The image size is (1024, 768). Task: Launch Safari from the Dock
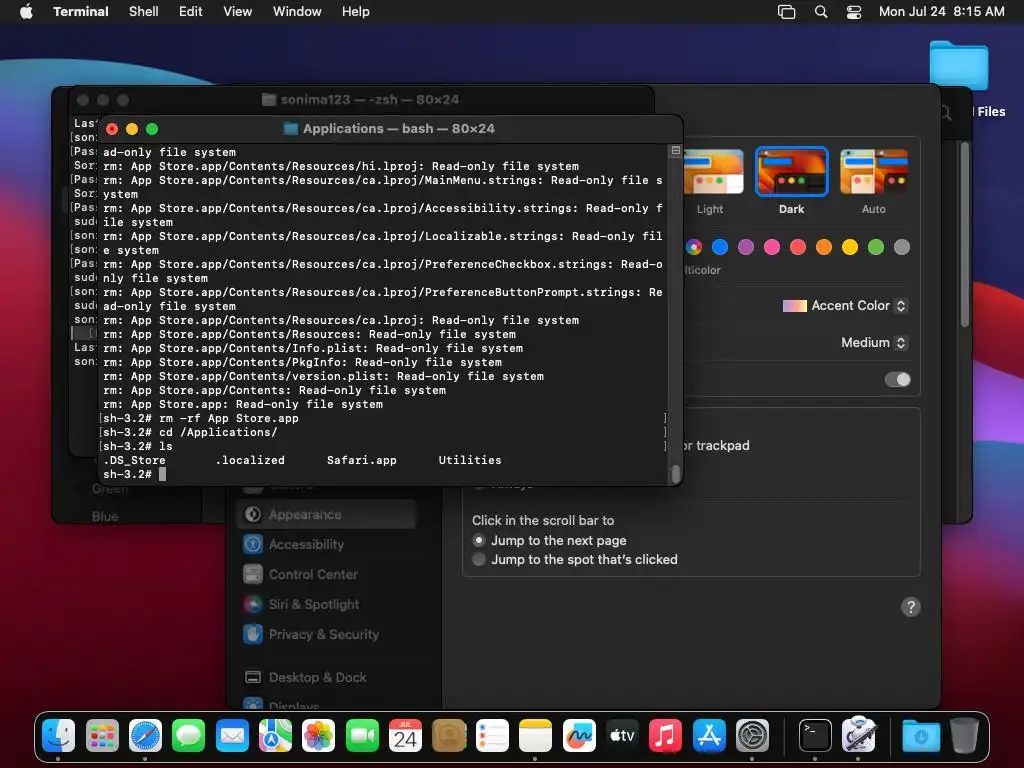[145, 736]
